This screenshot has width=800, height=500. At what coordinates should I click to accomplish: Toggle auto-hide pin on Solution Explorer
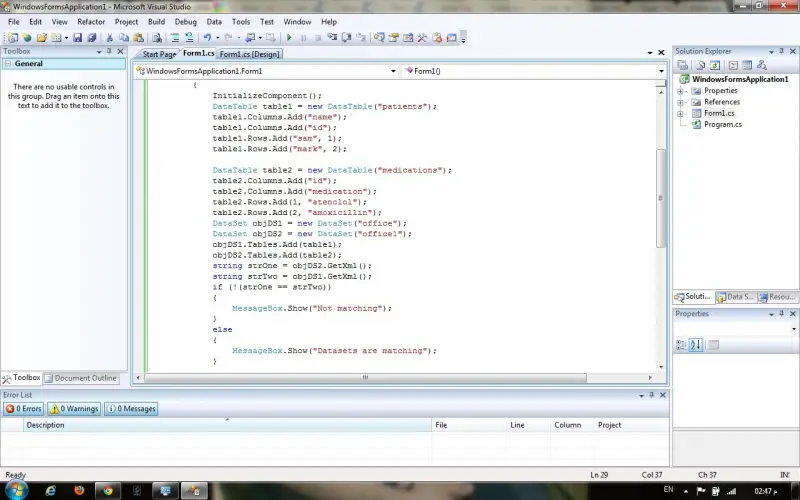point(782,52)
